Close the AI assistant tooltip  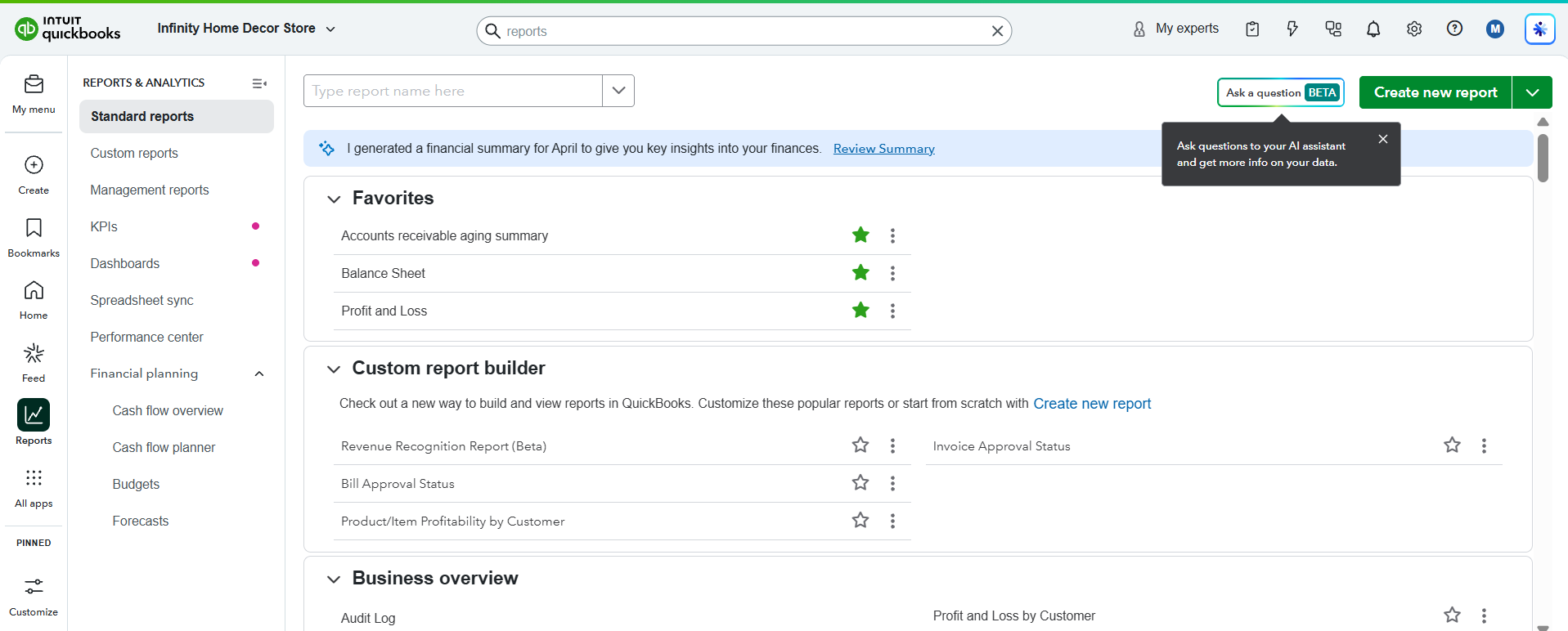point(1383,139)
